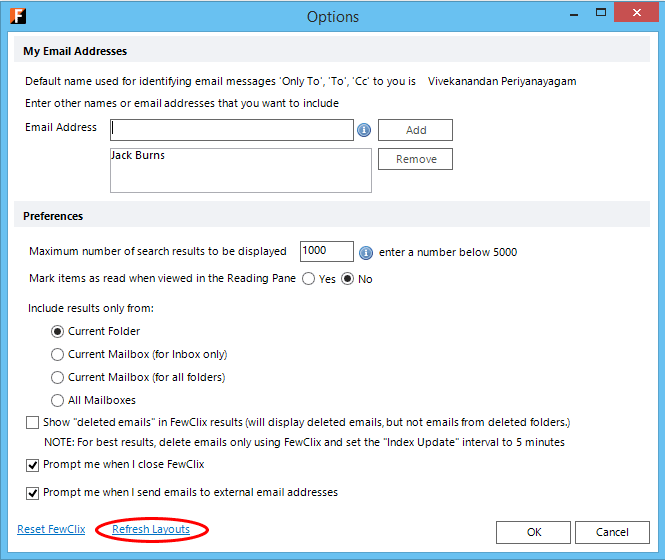Viewport: 665px width, 560px height.
Task: Uncheck Prompt me when I close FewClix
Action: point(32,465)
